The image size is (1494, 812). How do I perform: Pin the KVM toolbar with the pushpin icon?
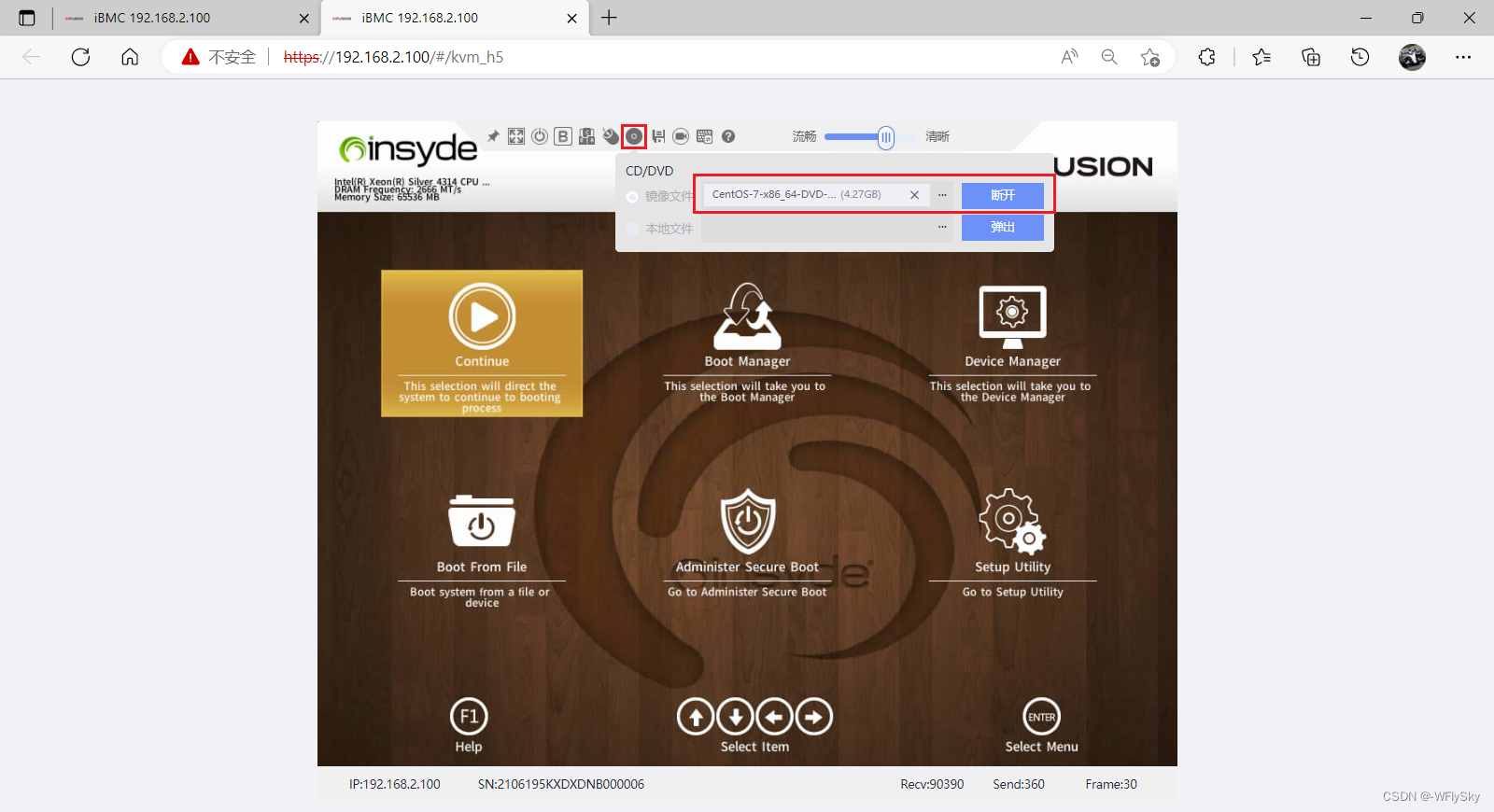[x=493, y=136]
